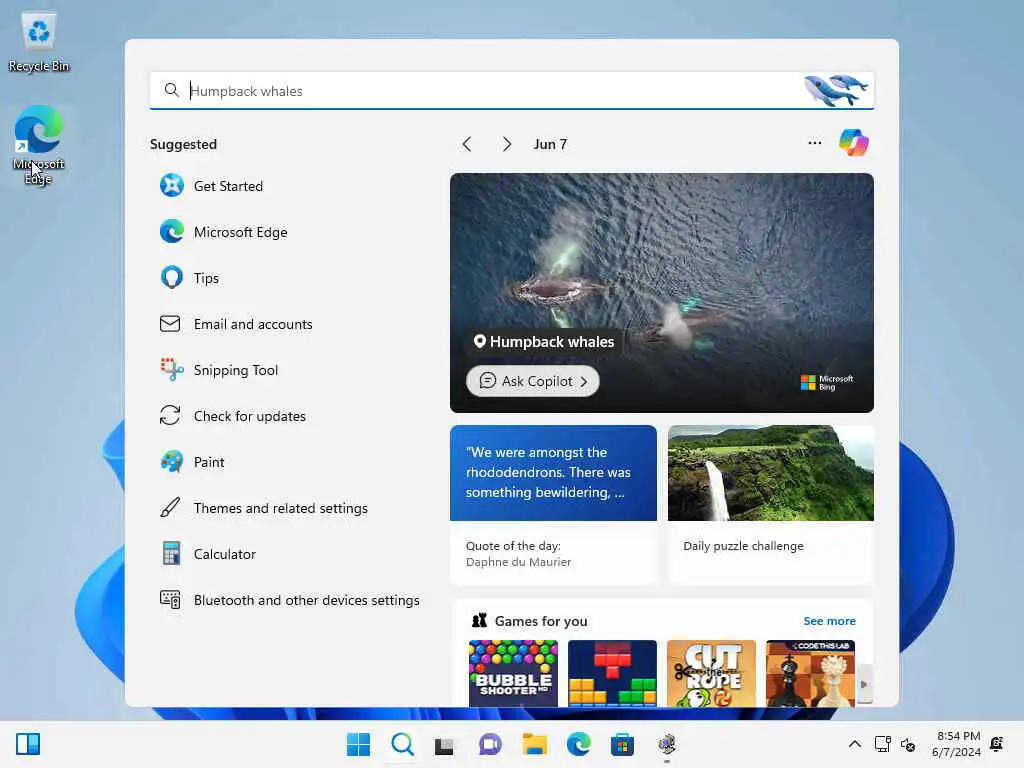Viewport: 1024px width, 768px height.
Task: Click the Microsoft Bing logo on photo
Action: [x=827, y=382]
